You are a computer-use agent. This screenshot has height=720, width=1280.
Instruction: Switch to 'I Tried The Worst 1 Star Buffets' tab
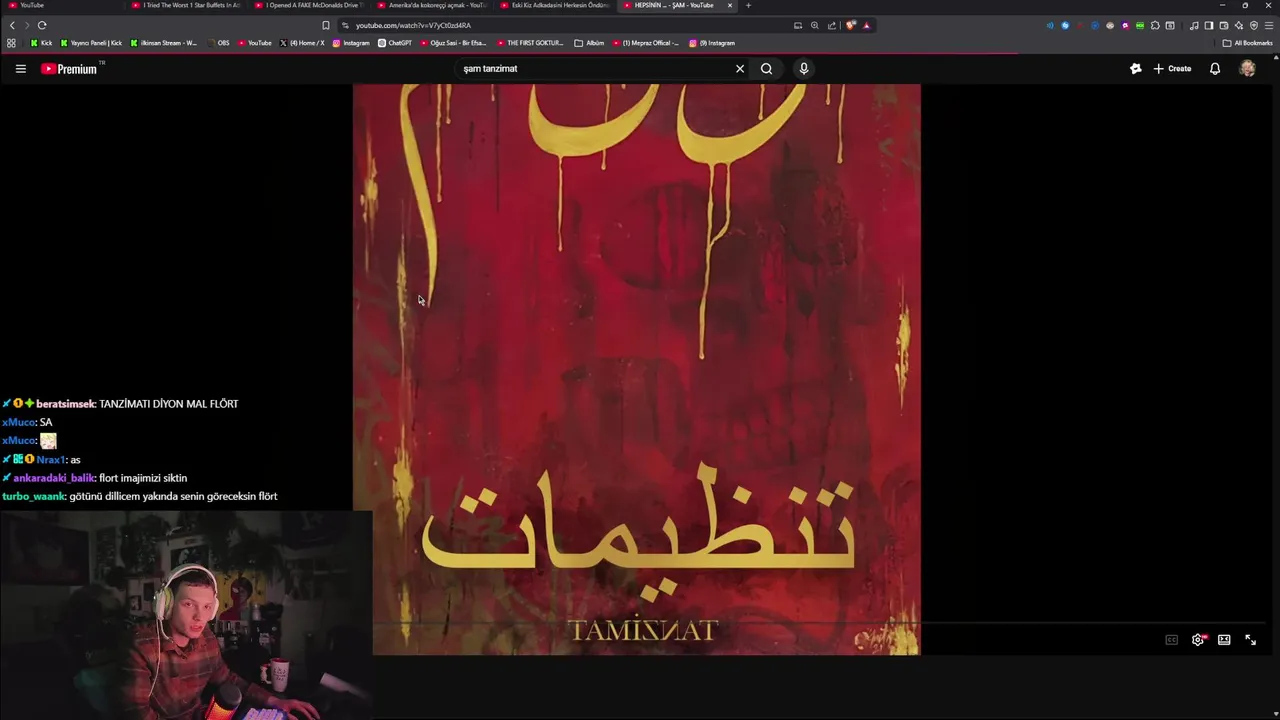coord(185,5)
